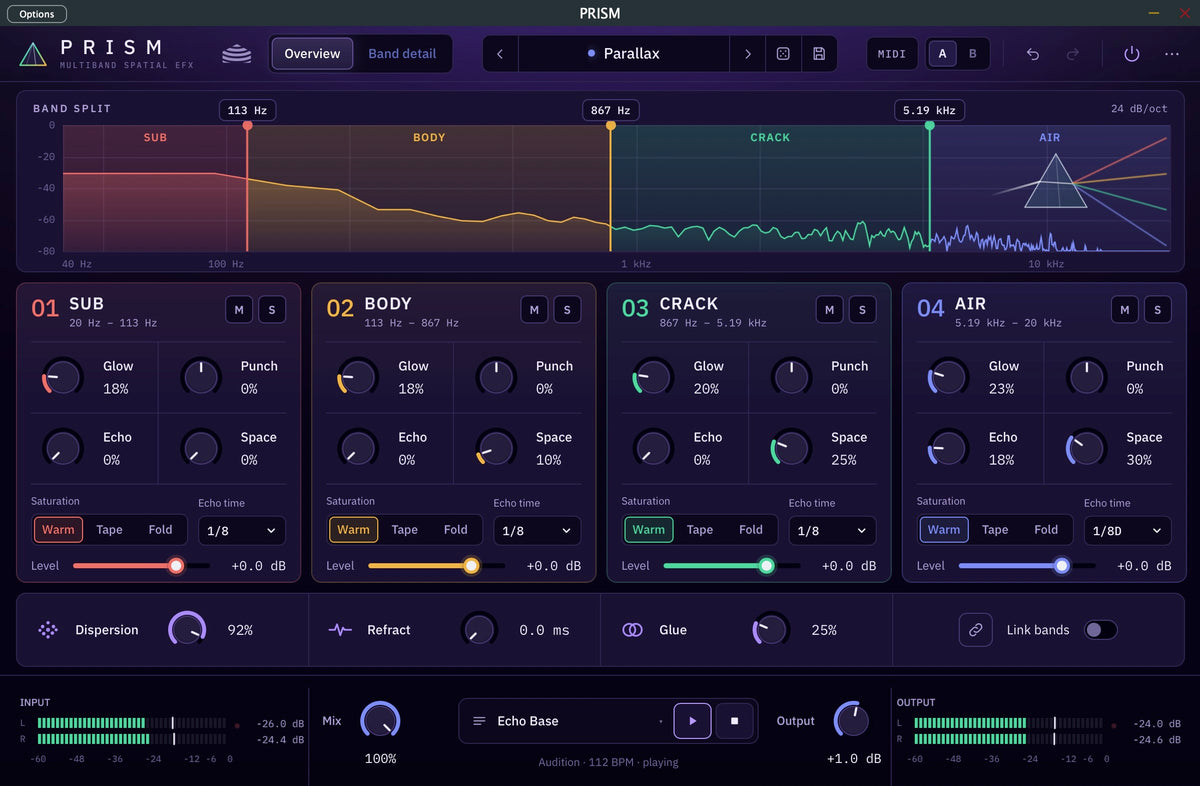Solo the CRACK band
Viewport: 1200px width, 786px height.
tap(862, 310)
